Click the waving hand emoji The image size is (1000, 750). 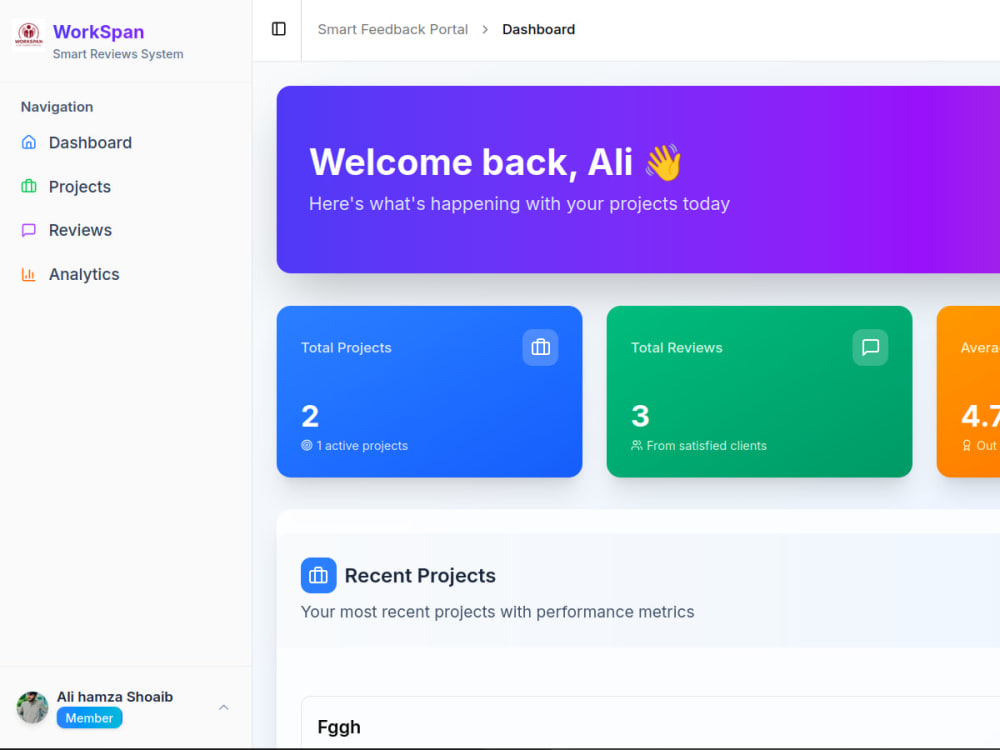[x=664, y=161]
